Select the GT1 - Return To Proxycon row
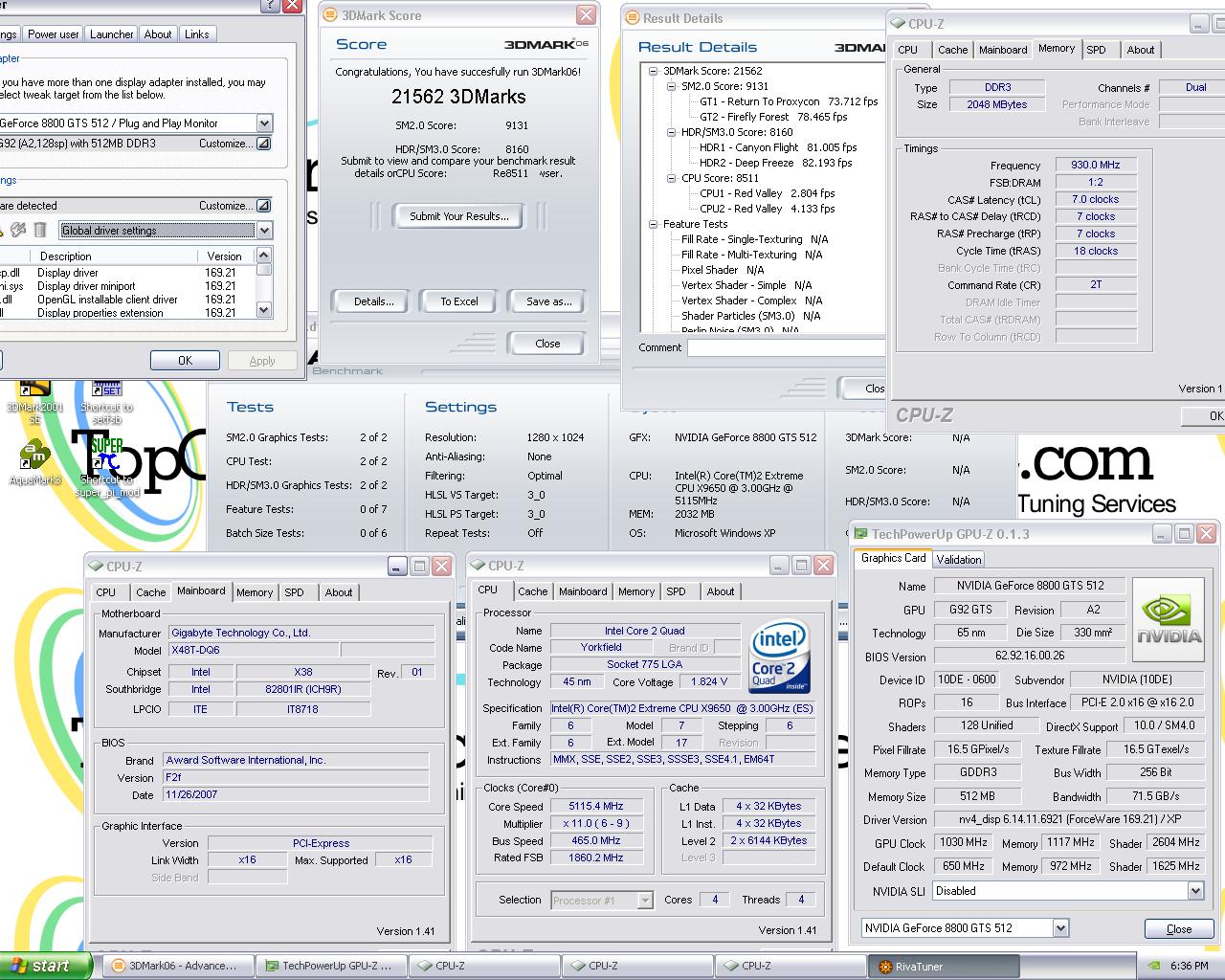This screenshot has height=980, width=1225. [789, 101]
